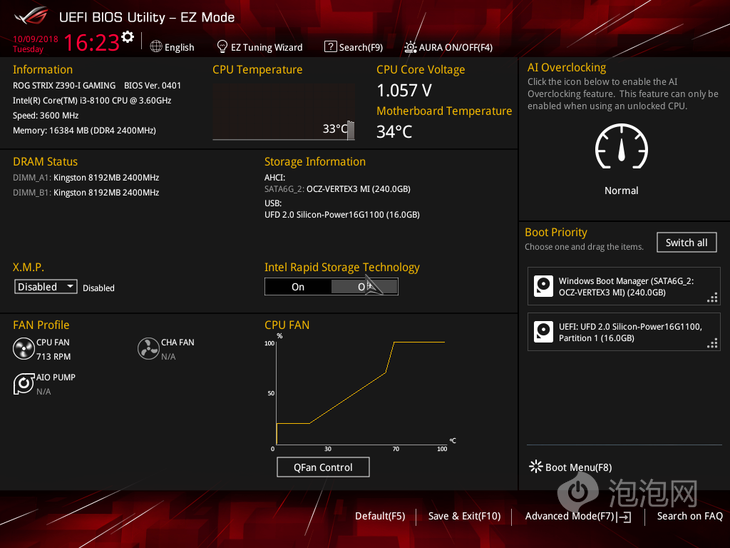Screen dimensions: 730x548
Task: Click the Advanced Mode exit arrow icon
Action: click(624, 517)
